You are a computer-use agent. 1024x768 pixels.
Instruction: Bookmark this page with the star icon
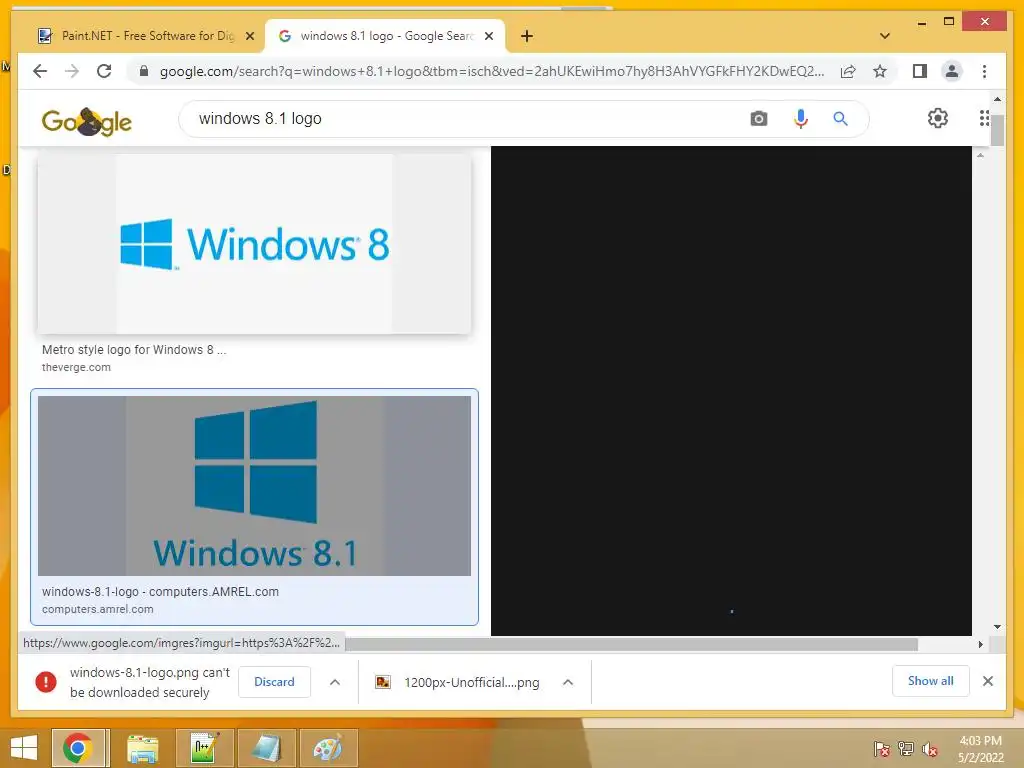(x=880, y=71)
